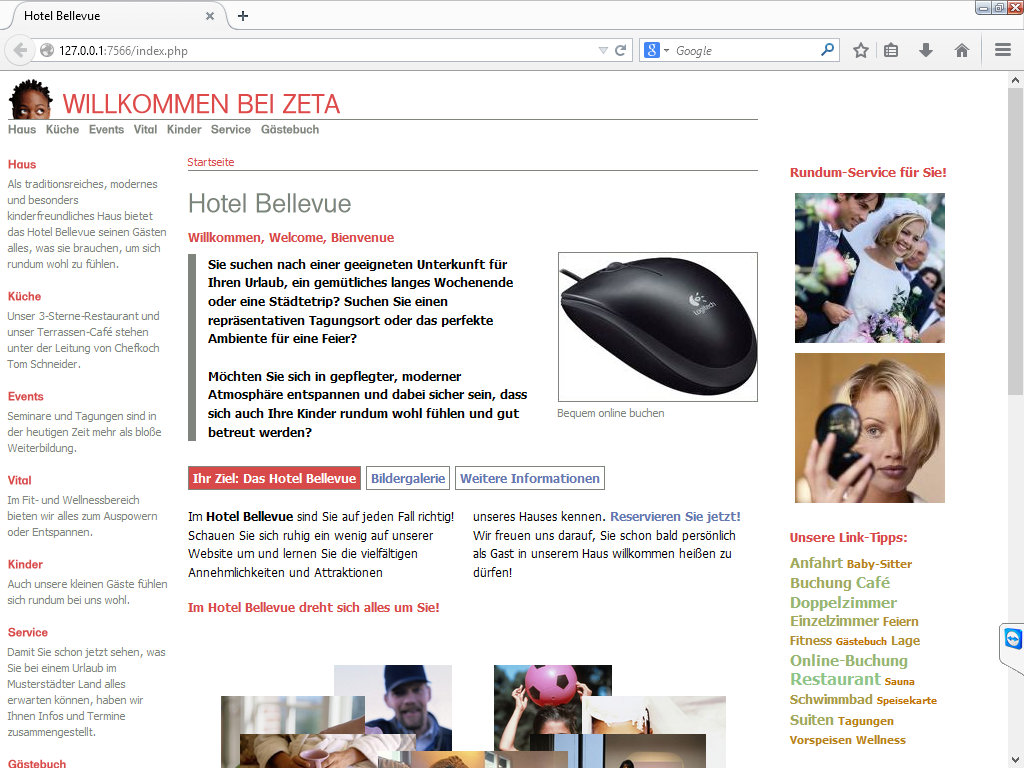Click the browser back arrow button
The width and height of the screenshot is (1024, 768).
click(20, 50)
